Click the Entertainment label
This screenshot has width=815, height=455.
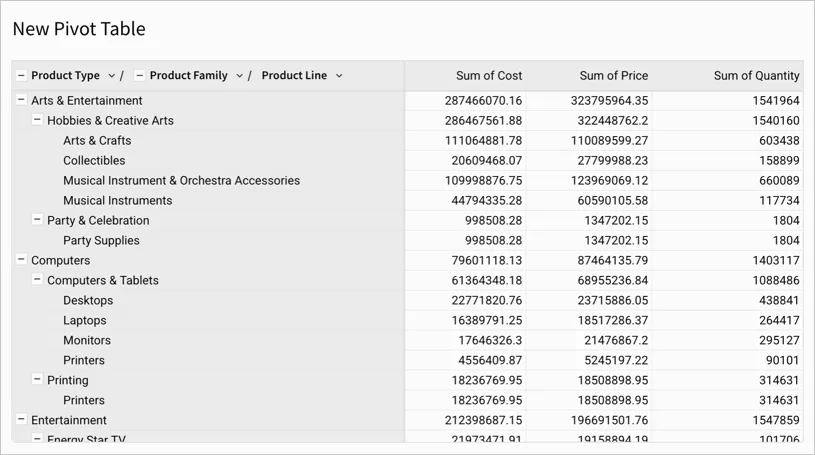pos(69,420)
